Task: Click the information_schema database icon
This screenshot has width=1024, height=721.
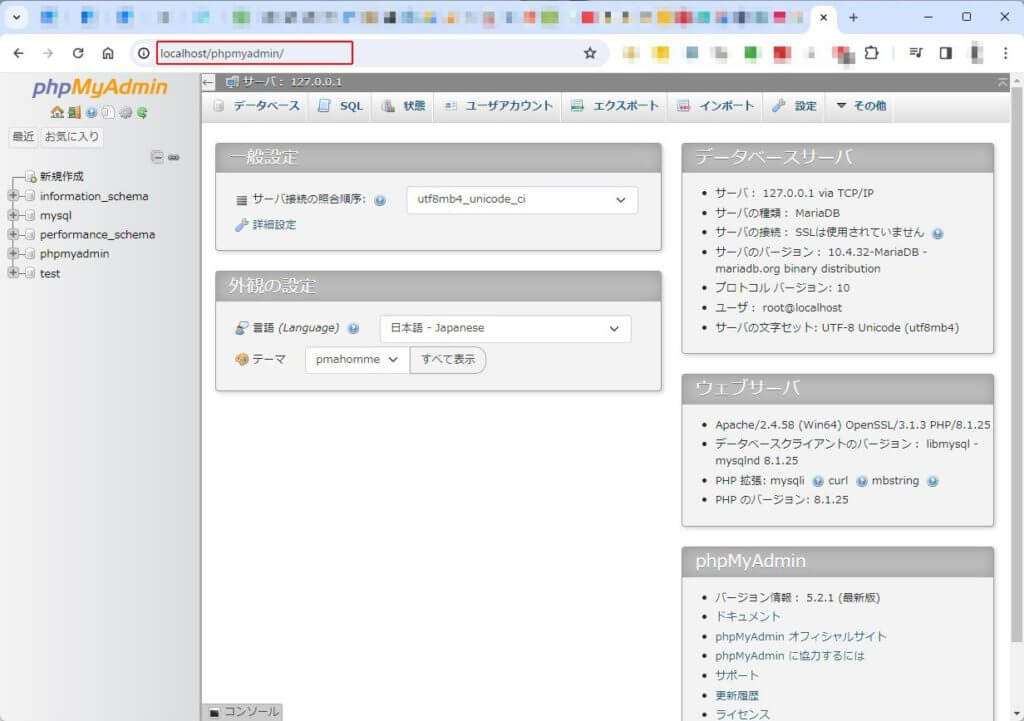Action: coord(29,196)
